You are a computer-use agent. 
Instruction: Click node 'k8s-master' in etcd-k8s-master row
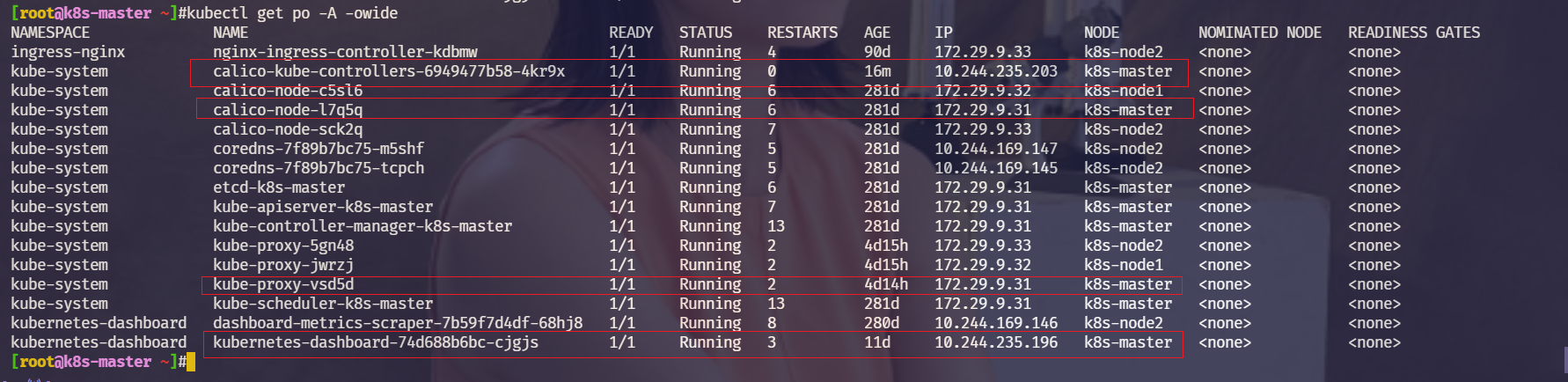[x=1128, y=187]
